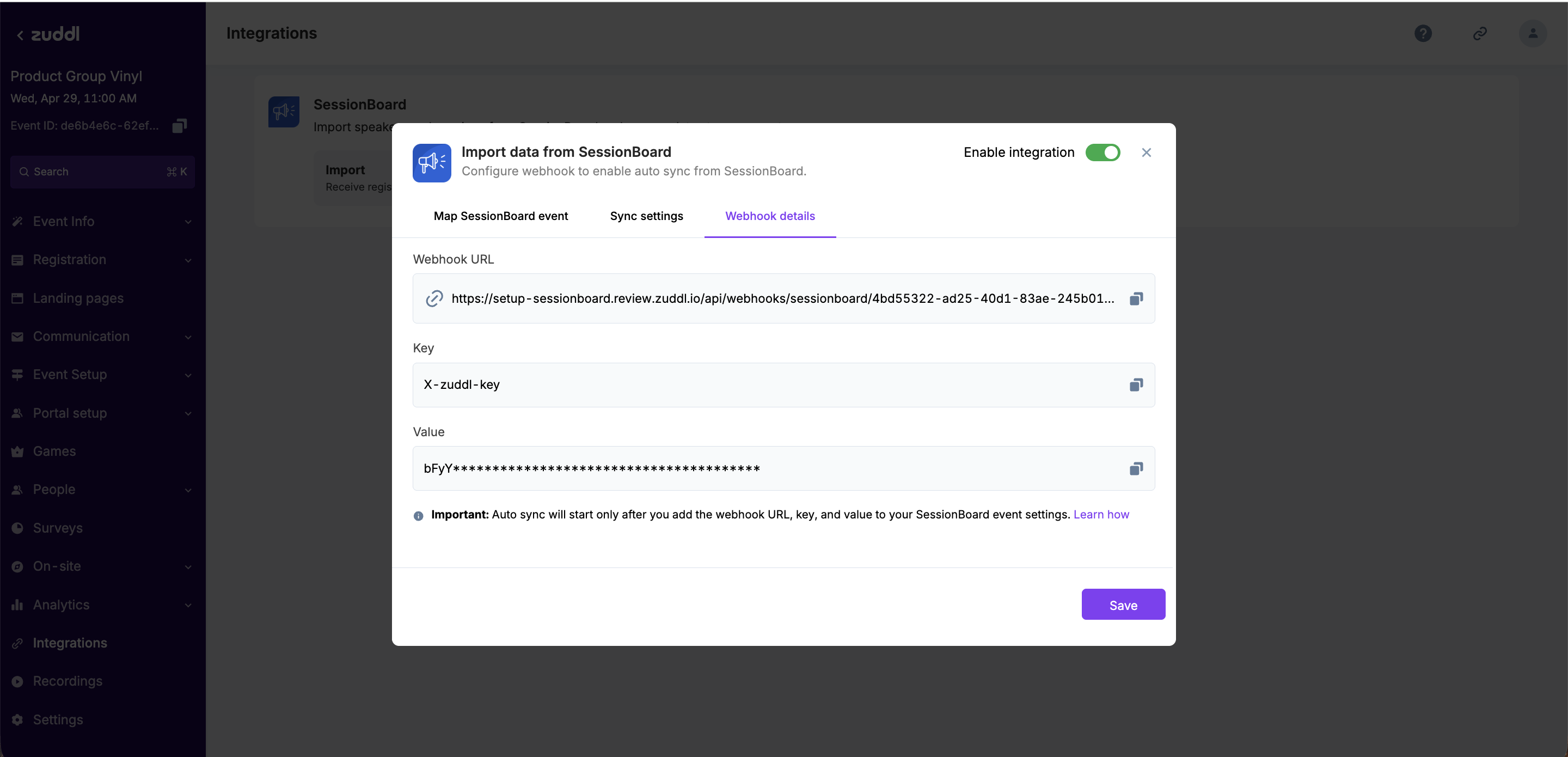Click the Games icon in sidebar
This screenshot has height=757, width=1568.
click(17, 451)
